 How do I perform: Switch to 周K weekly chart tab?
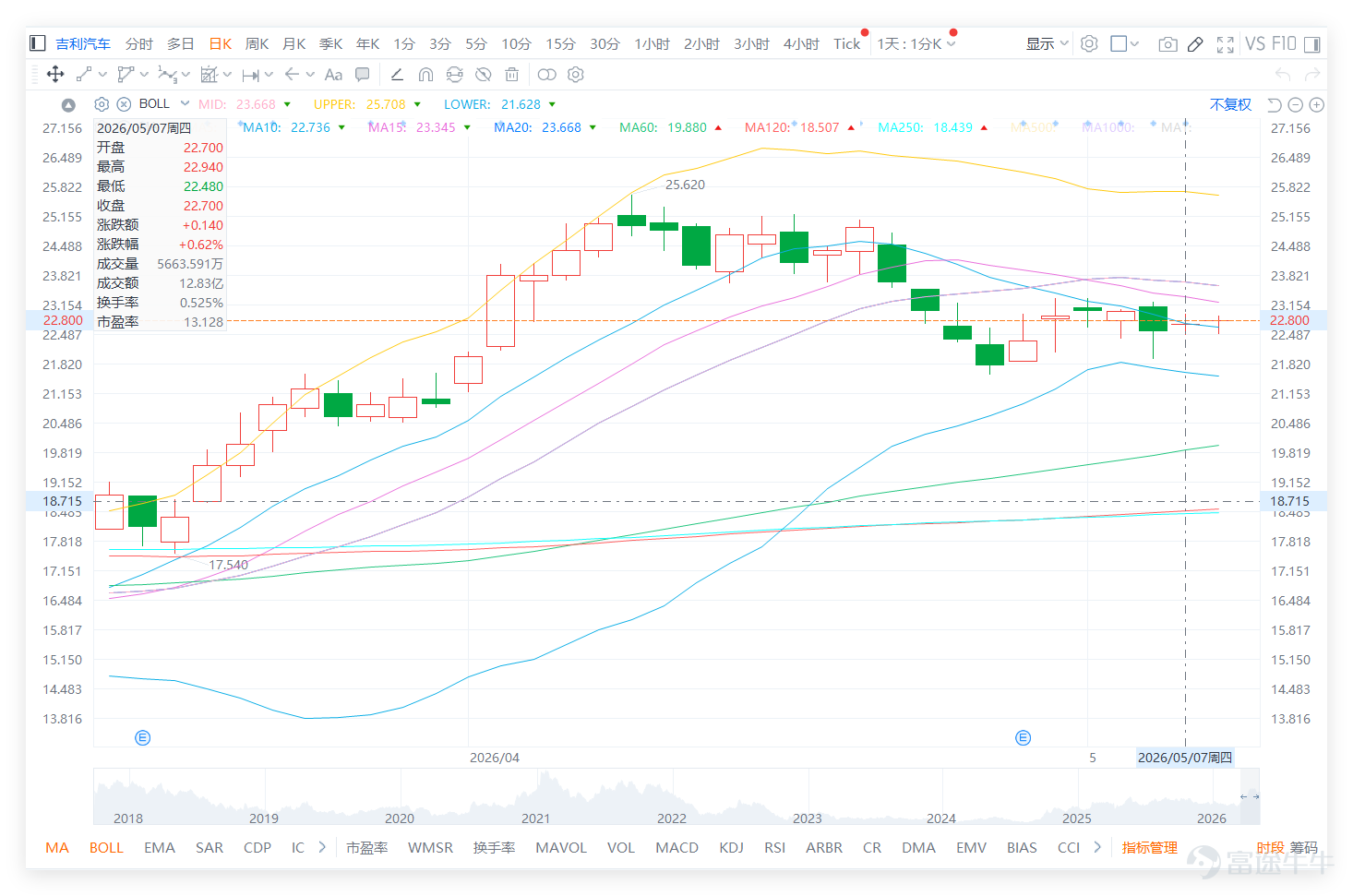[257, 43]
